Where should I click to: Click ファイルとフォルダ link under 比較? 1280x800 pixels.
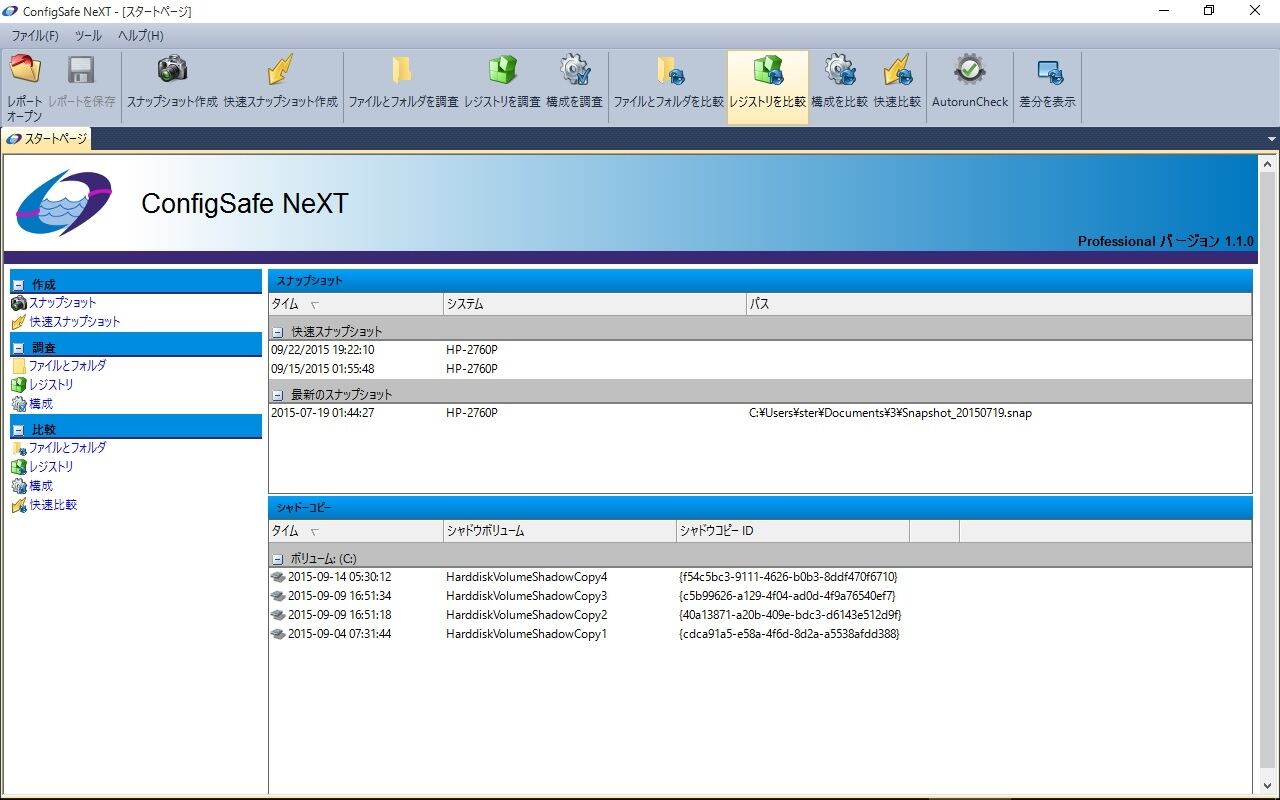(x=67, y=448)
